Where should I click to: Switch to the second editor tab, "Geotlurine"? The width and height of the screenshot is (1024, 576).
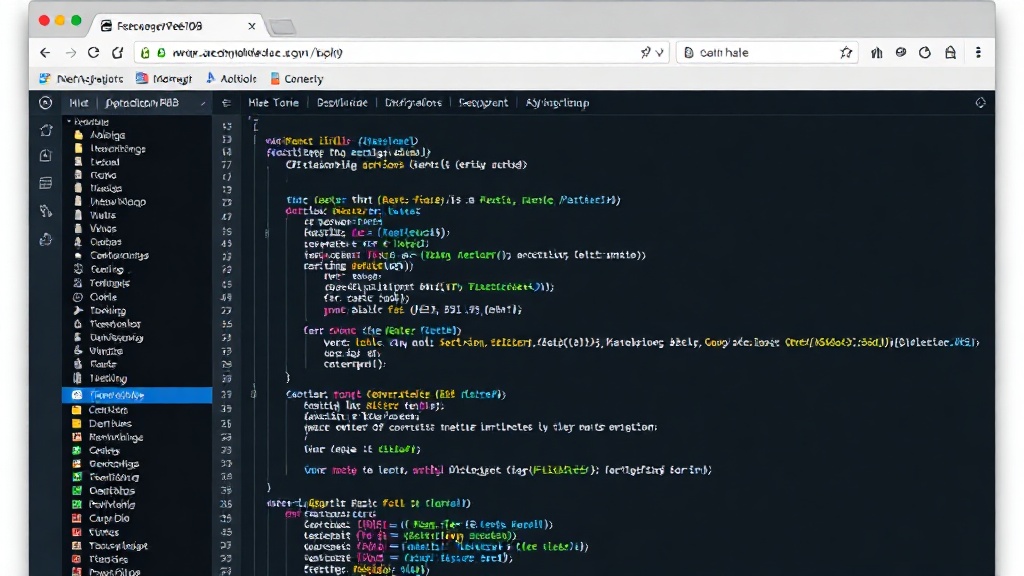point(342,103)
